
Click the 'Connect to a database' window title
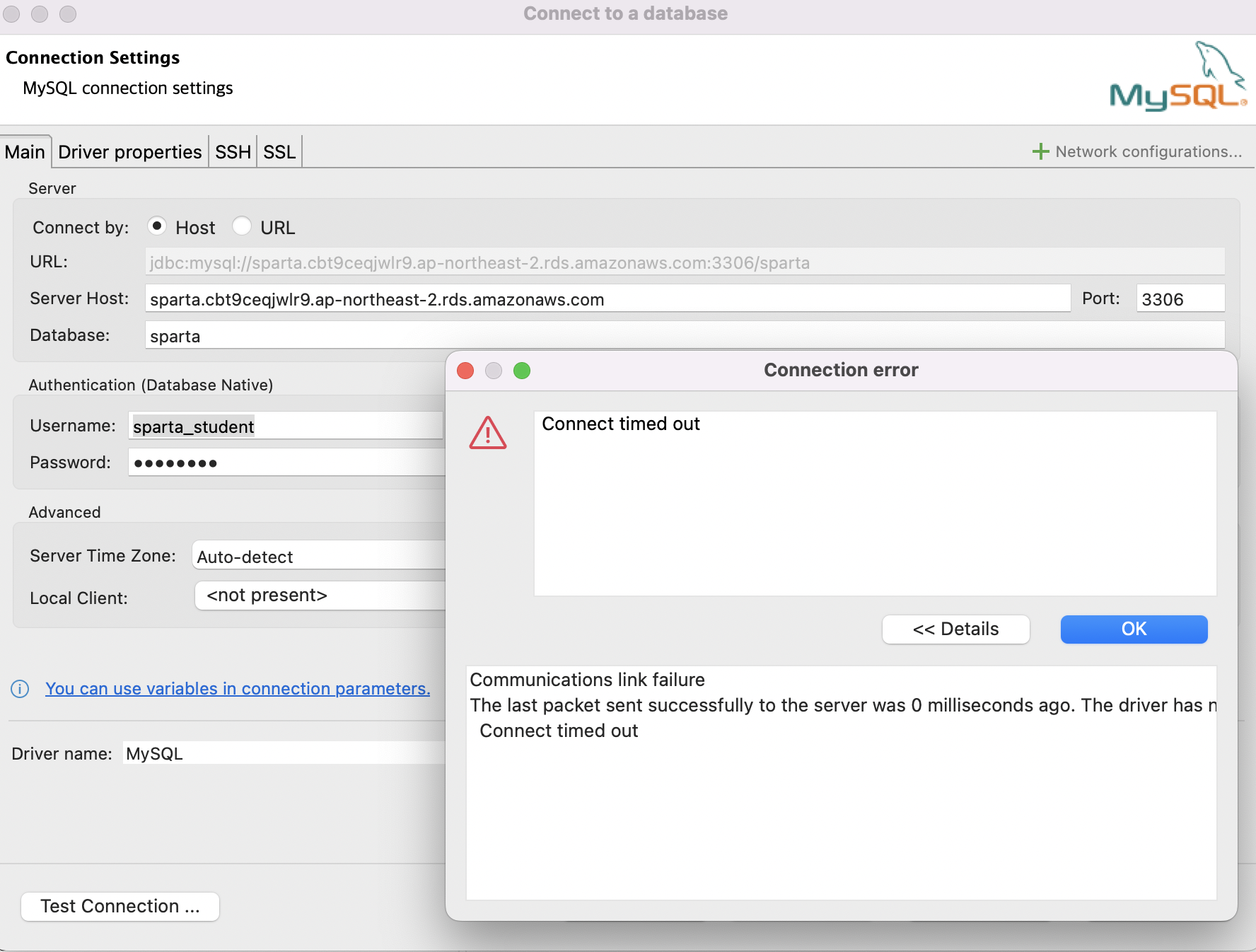(625, 13)
